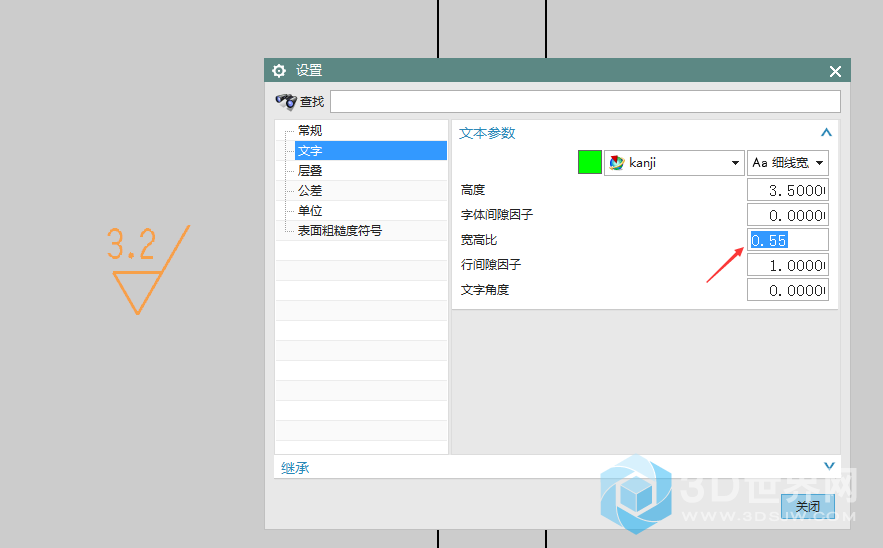Open the kanji font dropdown
This screenshot has width=883, height=548.
[674, 163]
